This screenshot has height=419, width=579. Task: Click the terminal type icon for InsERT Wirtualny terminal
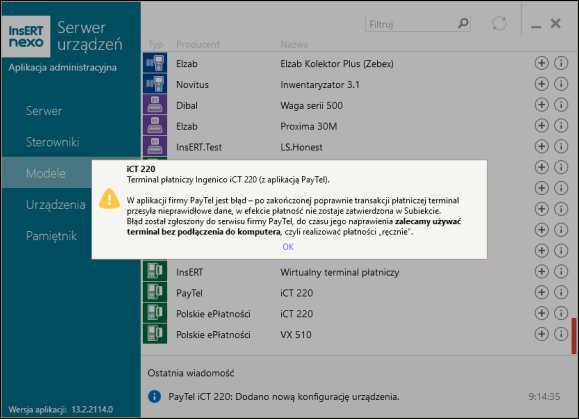coord(155,271)
